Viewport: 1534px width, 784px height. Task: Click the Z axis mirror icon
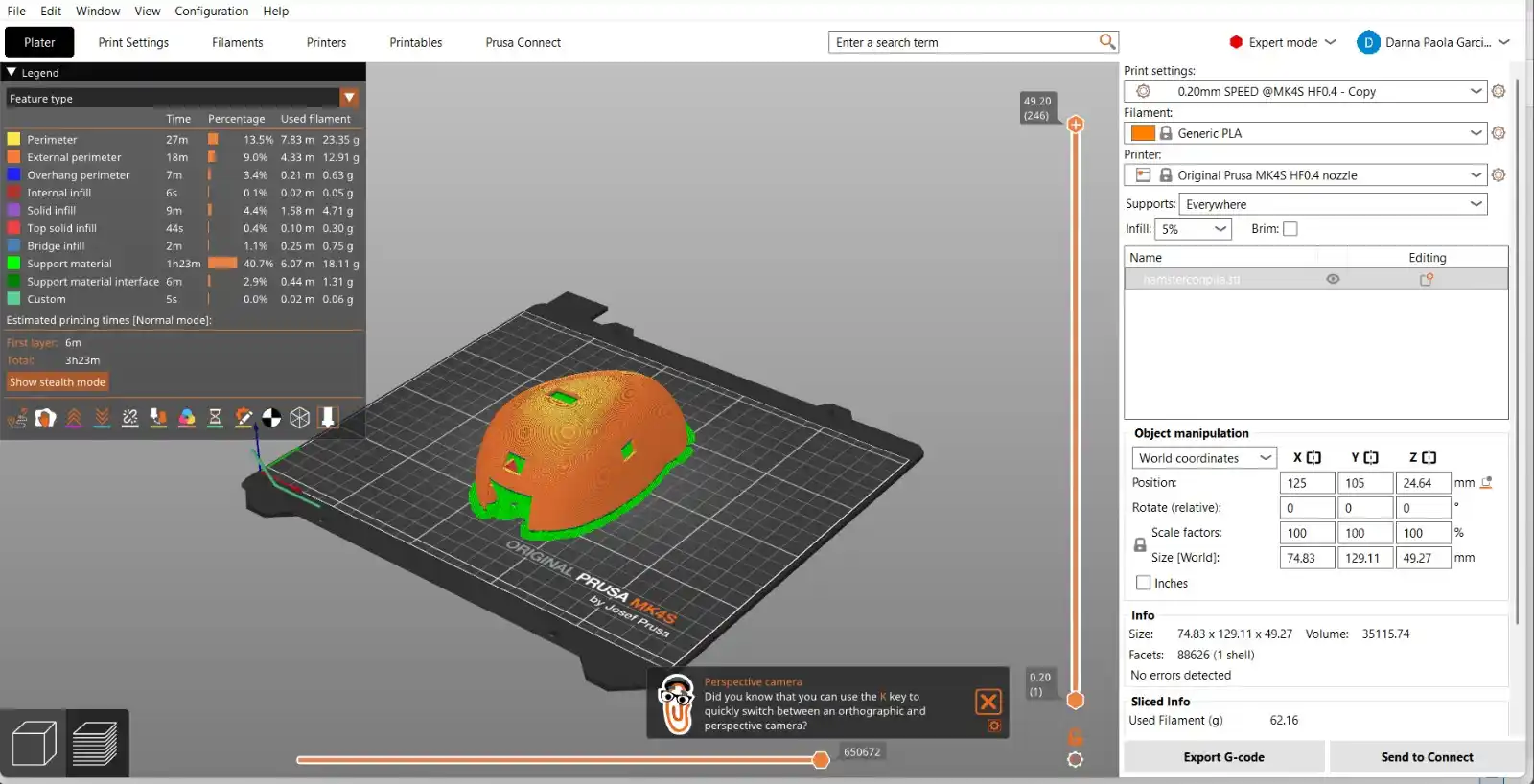(1429, 458)
